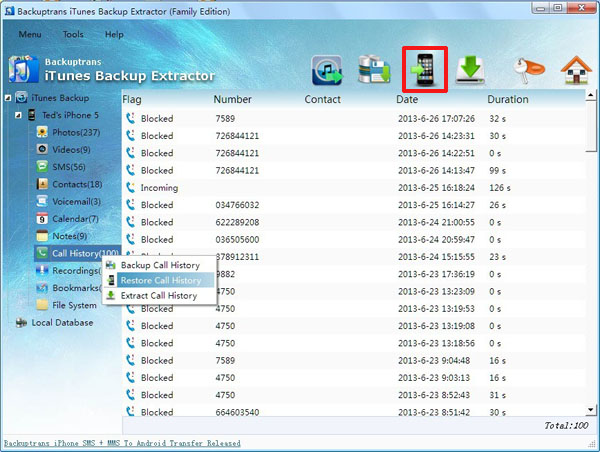The image size is (600, 452).
Task: Click the registration keys toolbar icon
Action: click(529, 70)
